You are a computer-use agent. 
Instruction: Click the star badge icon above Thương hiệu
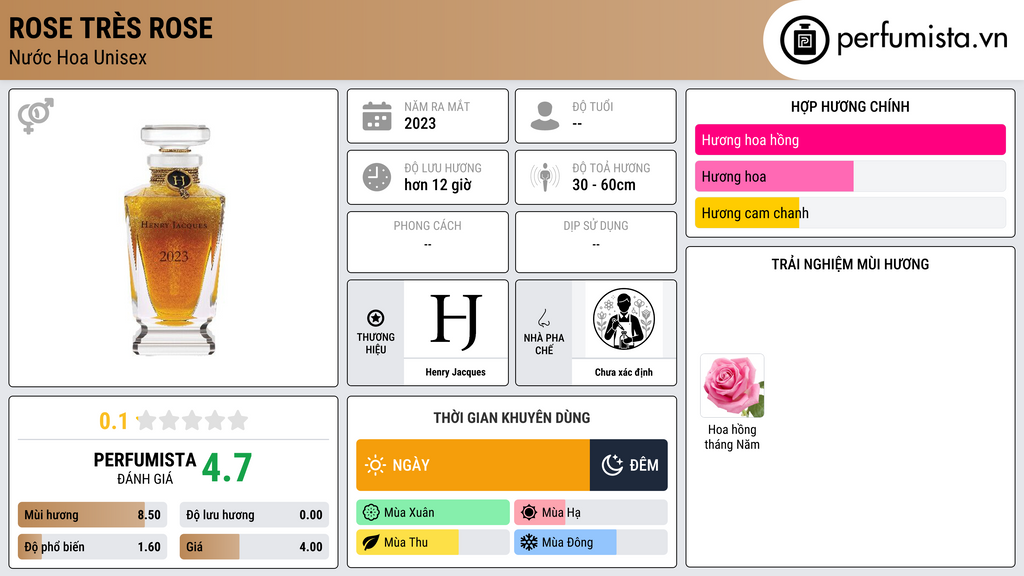(376, 318)
